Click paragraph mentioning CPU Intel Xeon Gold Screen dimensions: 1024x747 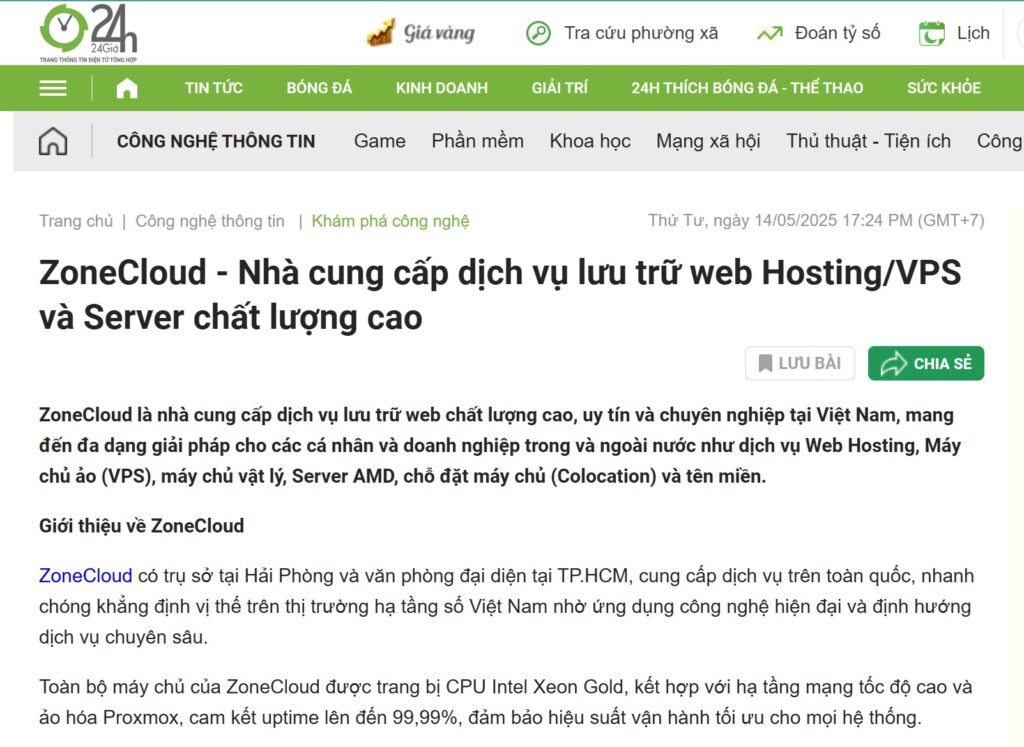[505, 702]
